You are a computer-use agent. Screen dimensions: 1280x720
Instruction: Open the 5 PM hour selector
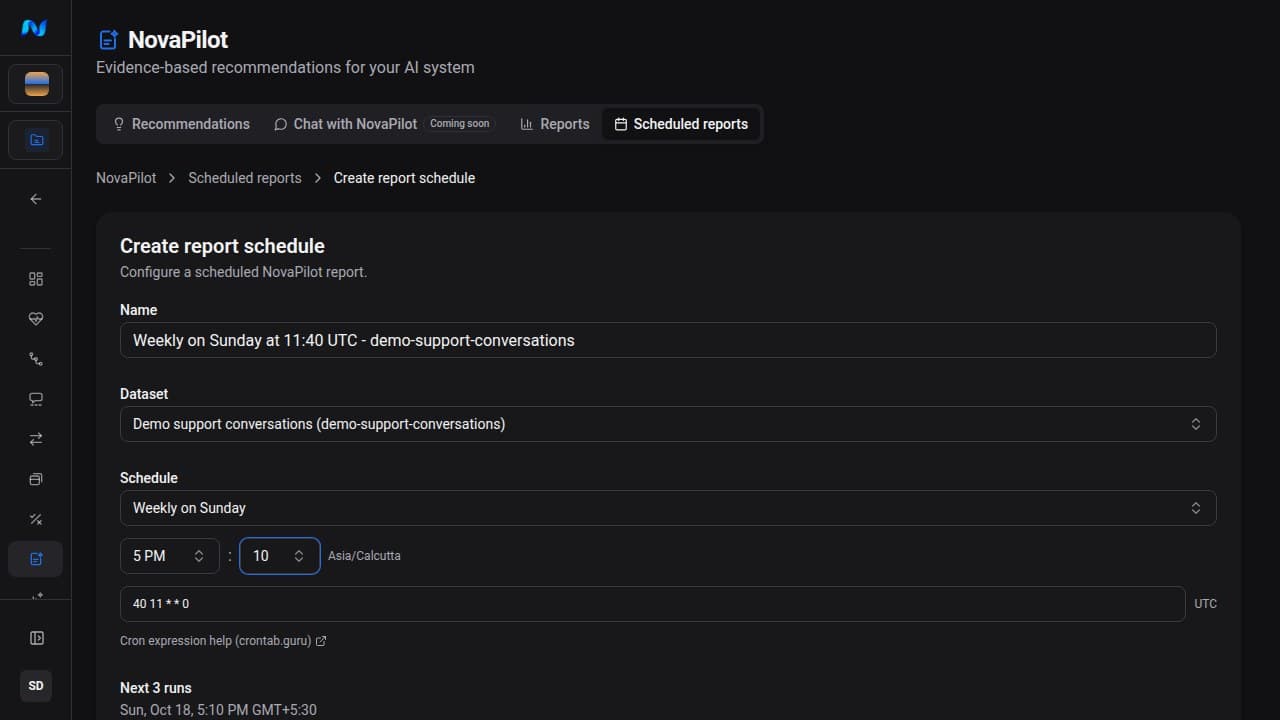tap(170, 556)
